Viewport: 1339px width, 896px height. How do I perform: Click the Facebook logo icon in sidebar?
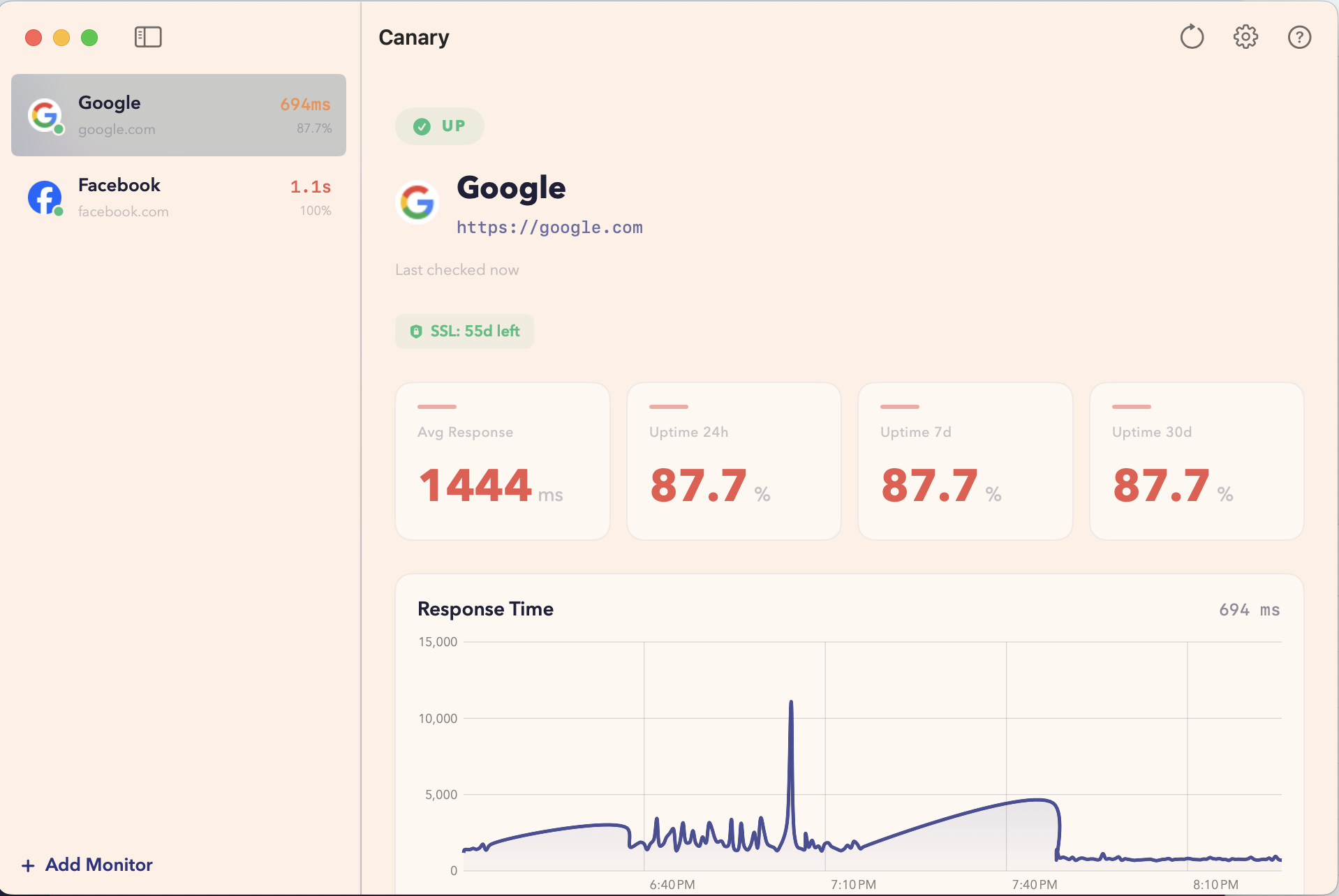pyautogui.click(x=45, y=197)
